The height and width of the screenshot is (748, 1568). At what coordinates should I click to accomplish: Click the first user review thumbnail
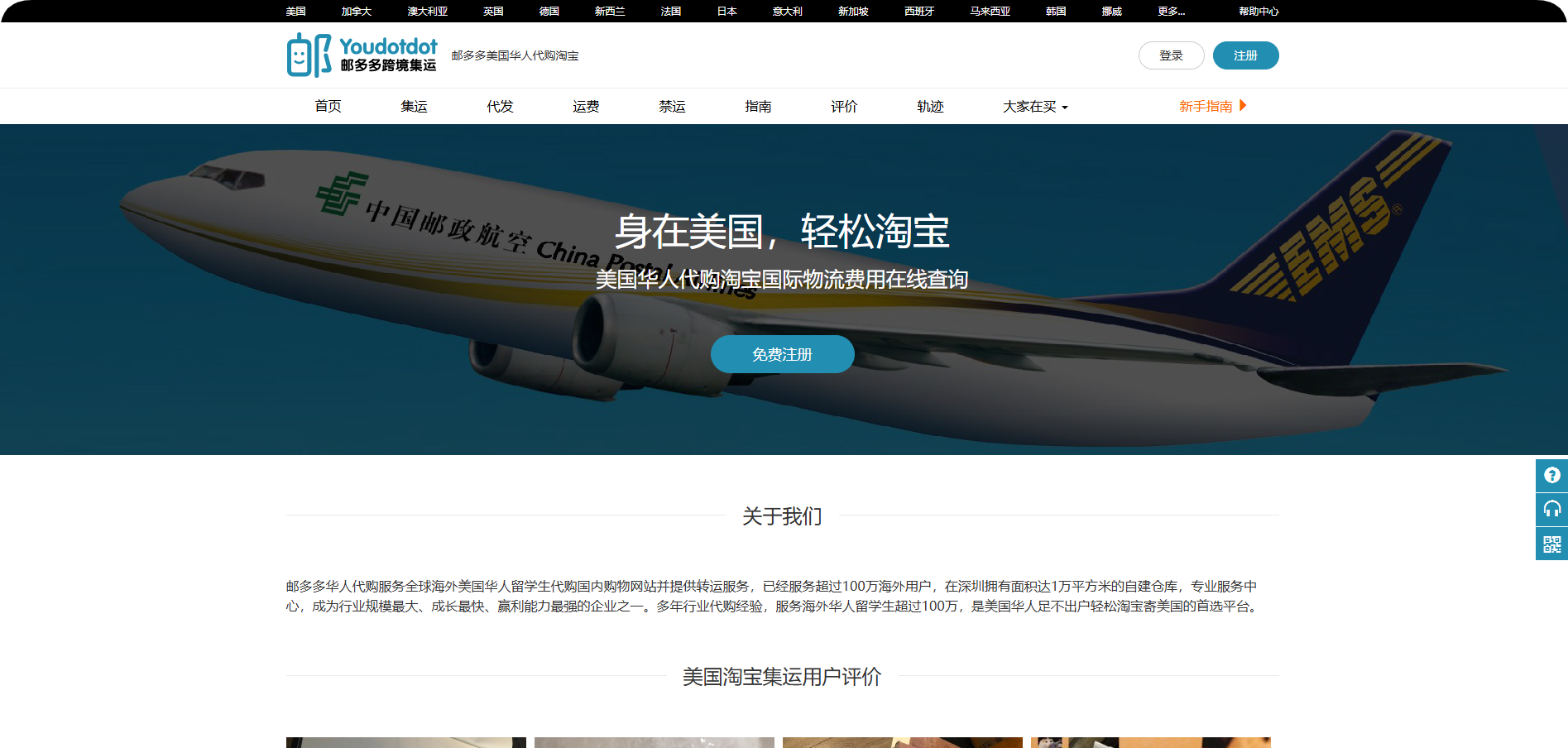click(x=405, y=741)
